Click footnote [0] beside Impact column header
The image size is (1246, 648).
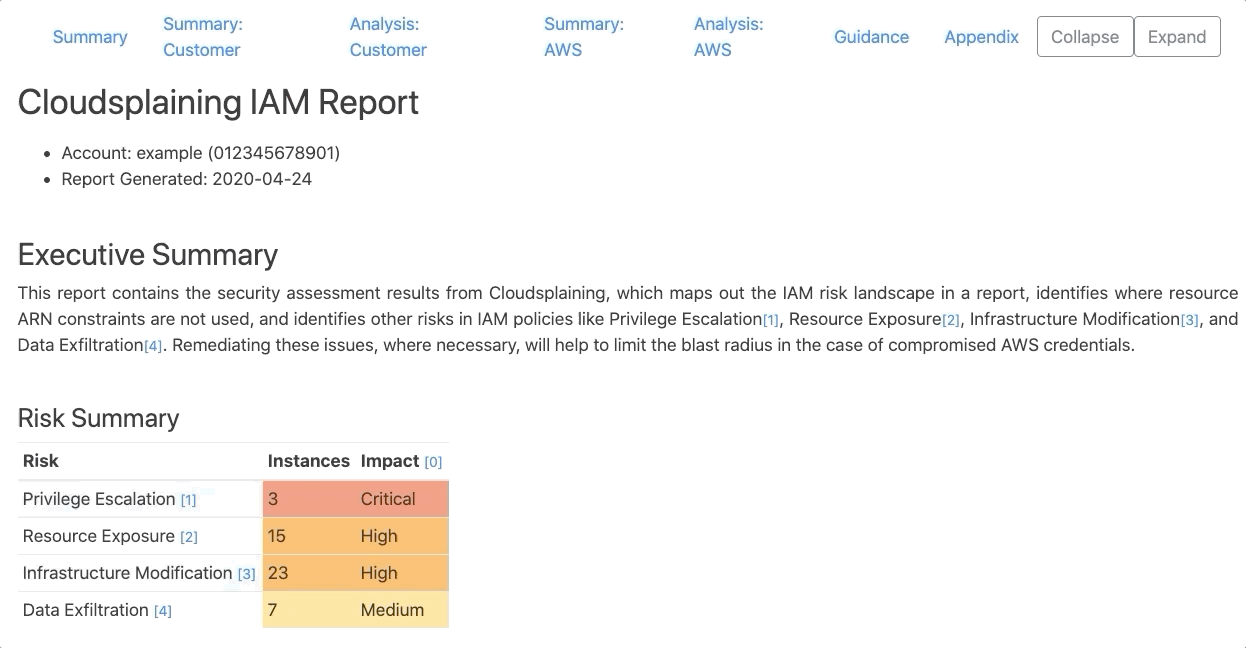pos(433,462)
